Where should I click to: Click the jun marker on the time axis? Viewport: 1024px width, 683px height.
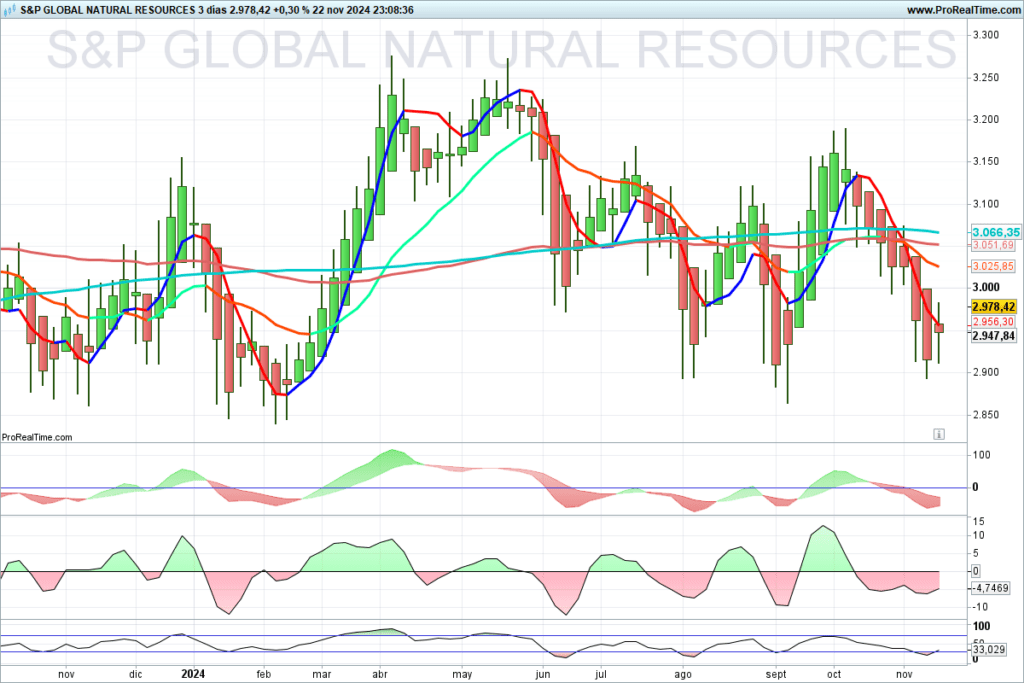(x=543, y=674)
